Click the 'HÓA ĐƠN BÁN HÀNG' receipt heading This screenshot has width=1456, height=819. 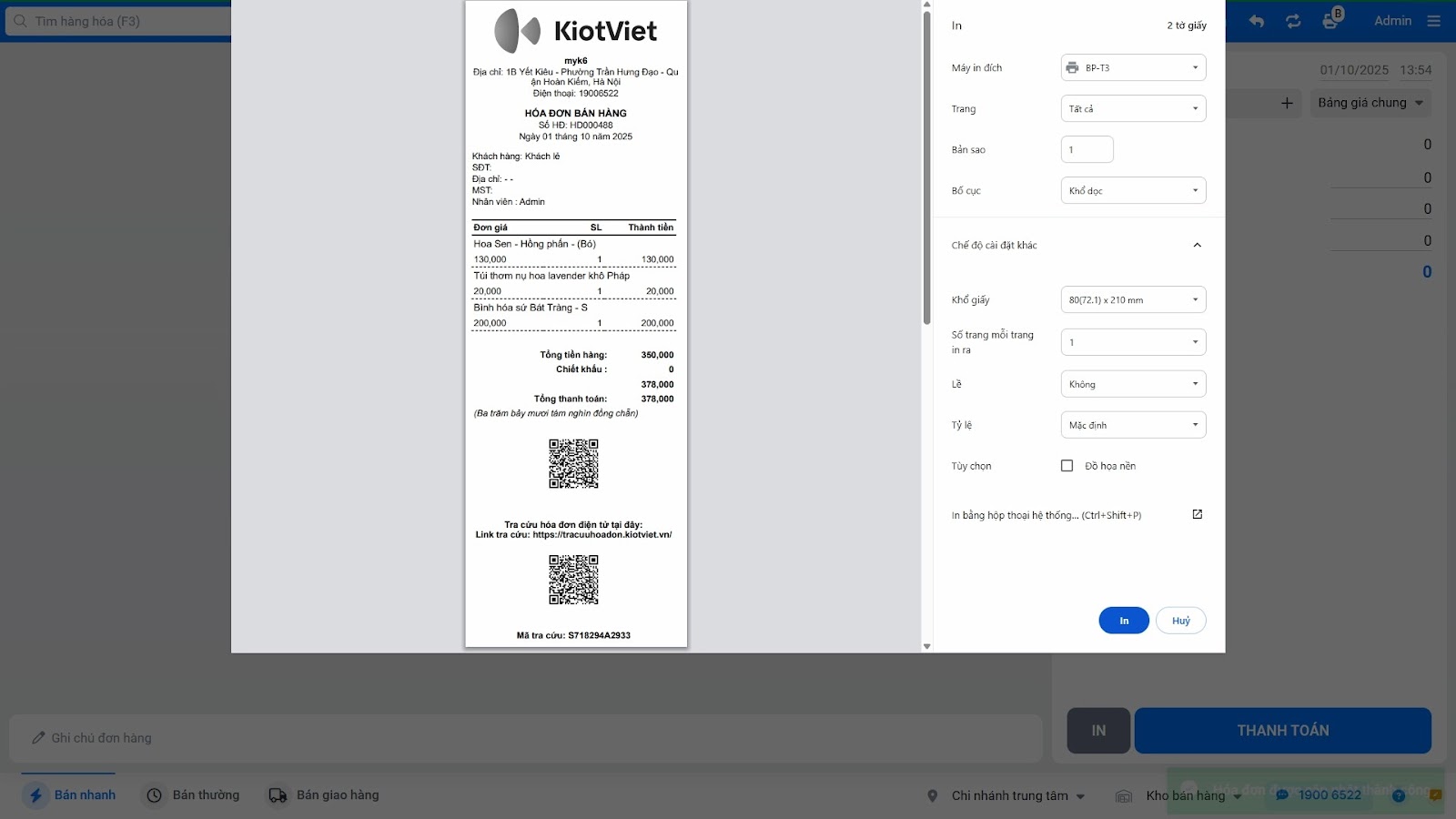tap(576, 114)
